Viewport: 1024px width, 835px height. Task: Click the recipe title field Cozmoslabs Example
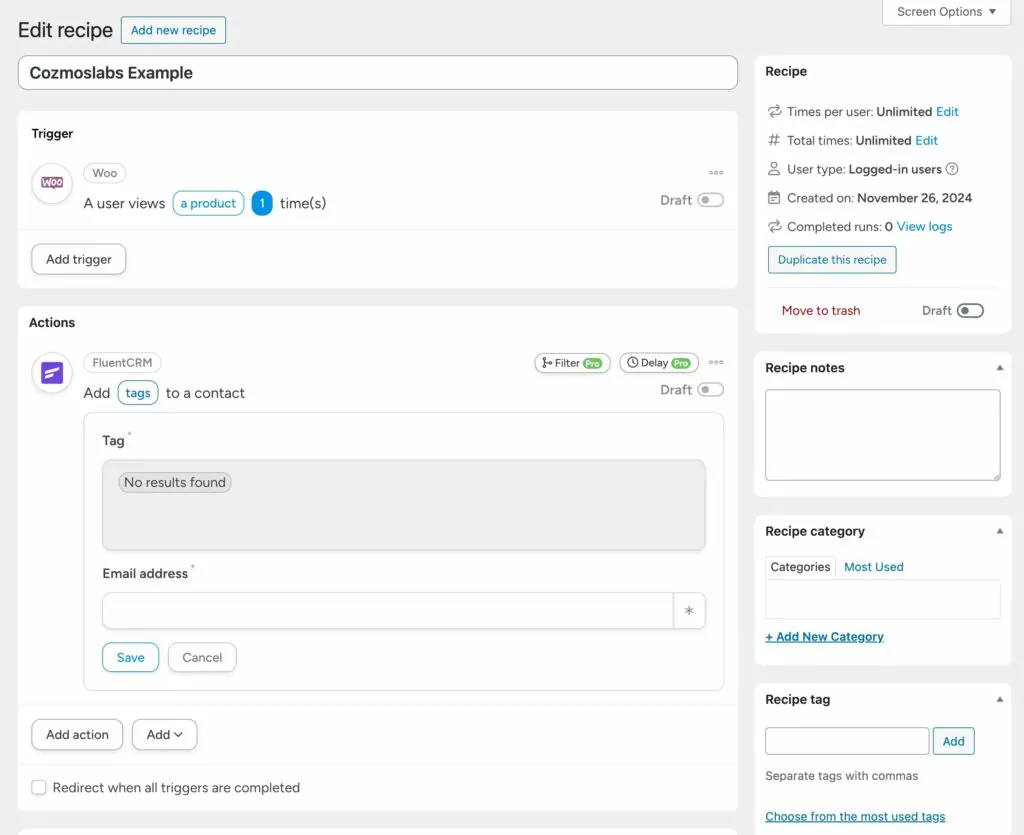click(x=377, y=72)
